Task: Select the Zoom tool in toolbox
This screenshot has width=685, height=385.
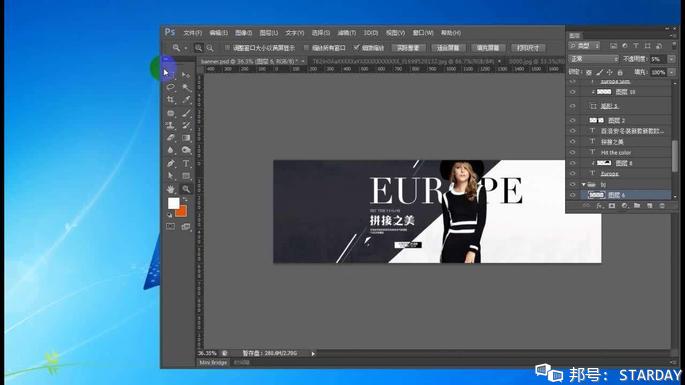Action: point(186,189)
